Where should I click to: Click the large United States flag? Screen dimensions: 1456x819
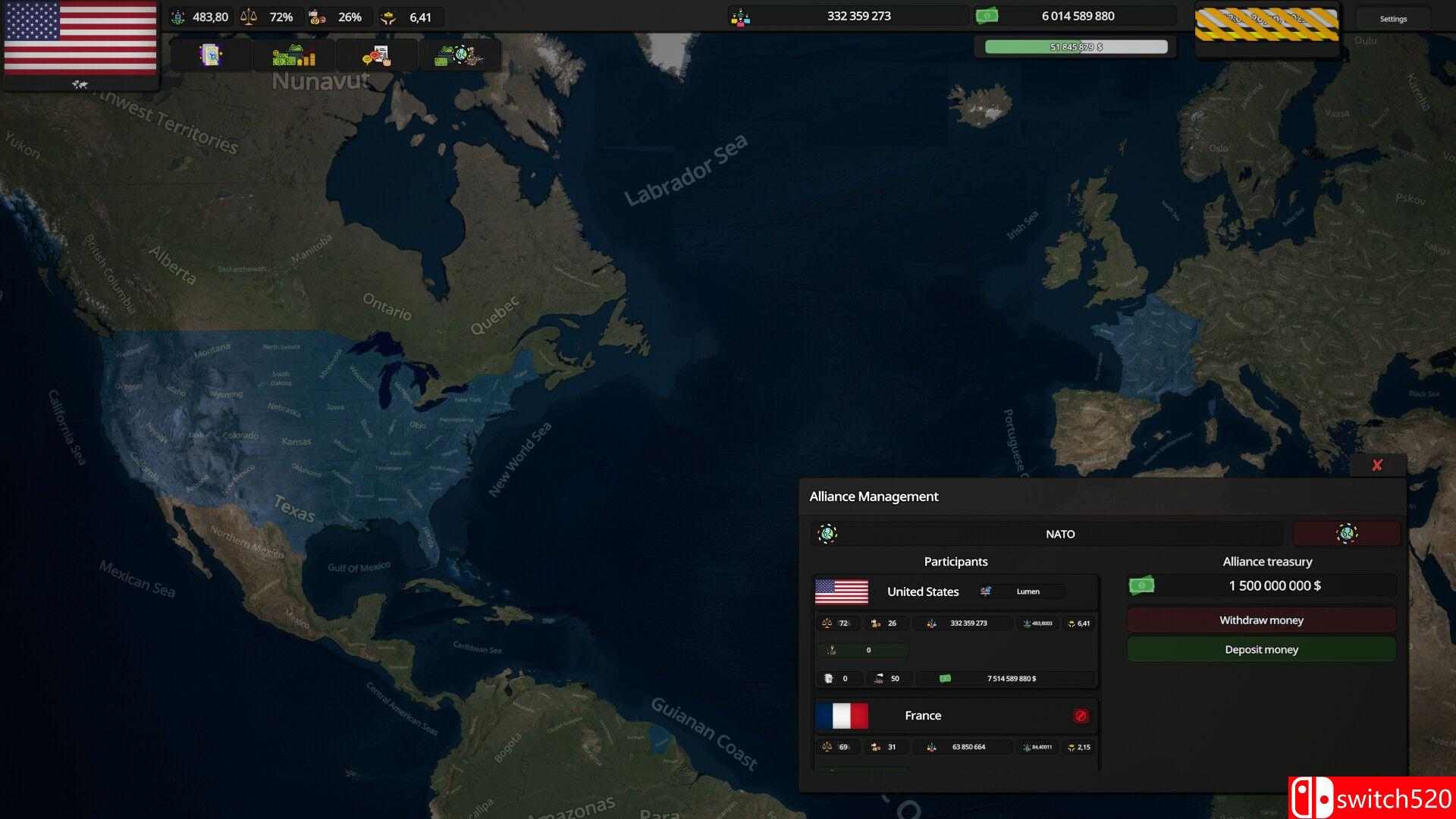point(80,38)
